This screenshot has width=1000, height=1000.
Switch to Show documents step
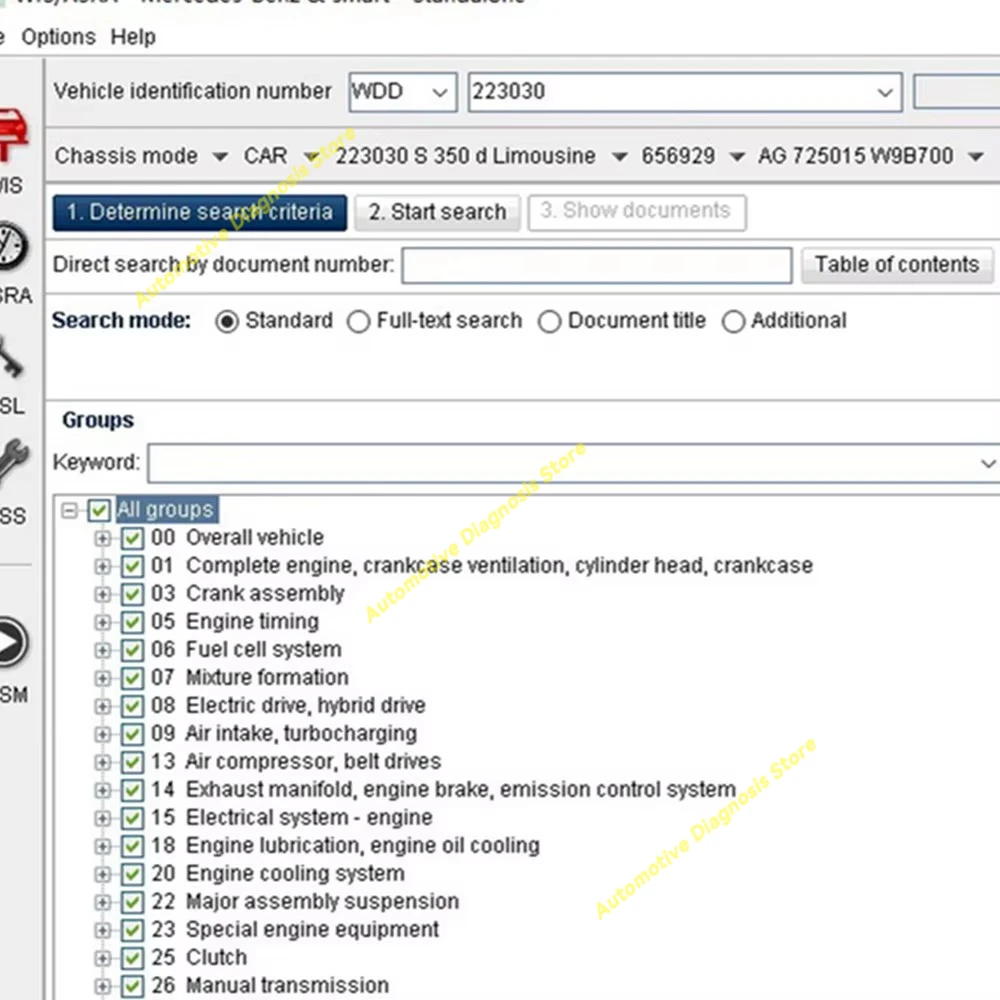tap(636, 212)
